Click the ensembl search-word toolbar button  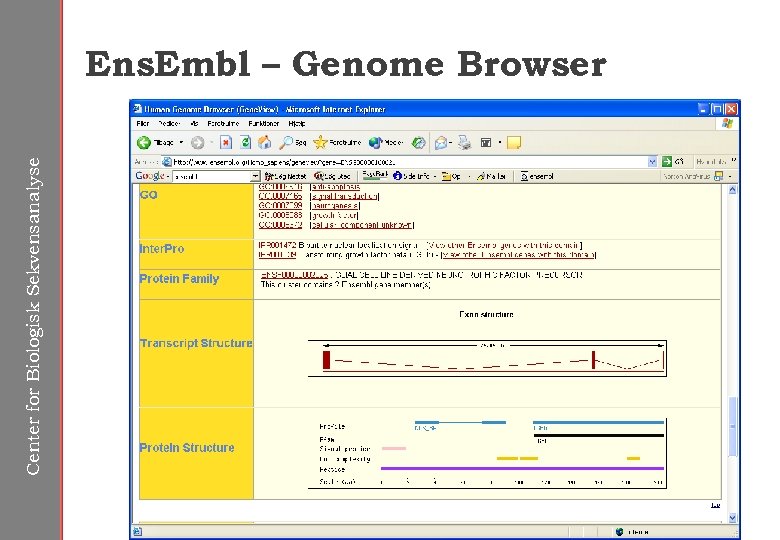[x=537, y=176]
